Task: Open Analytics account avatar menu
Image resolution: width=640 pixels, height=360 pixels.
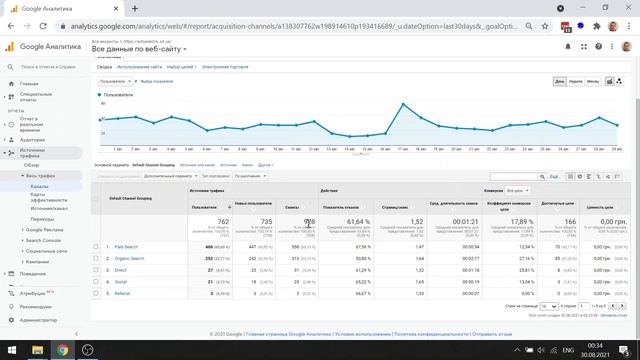Action: click(x=627, y=47)
